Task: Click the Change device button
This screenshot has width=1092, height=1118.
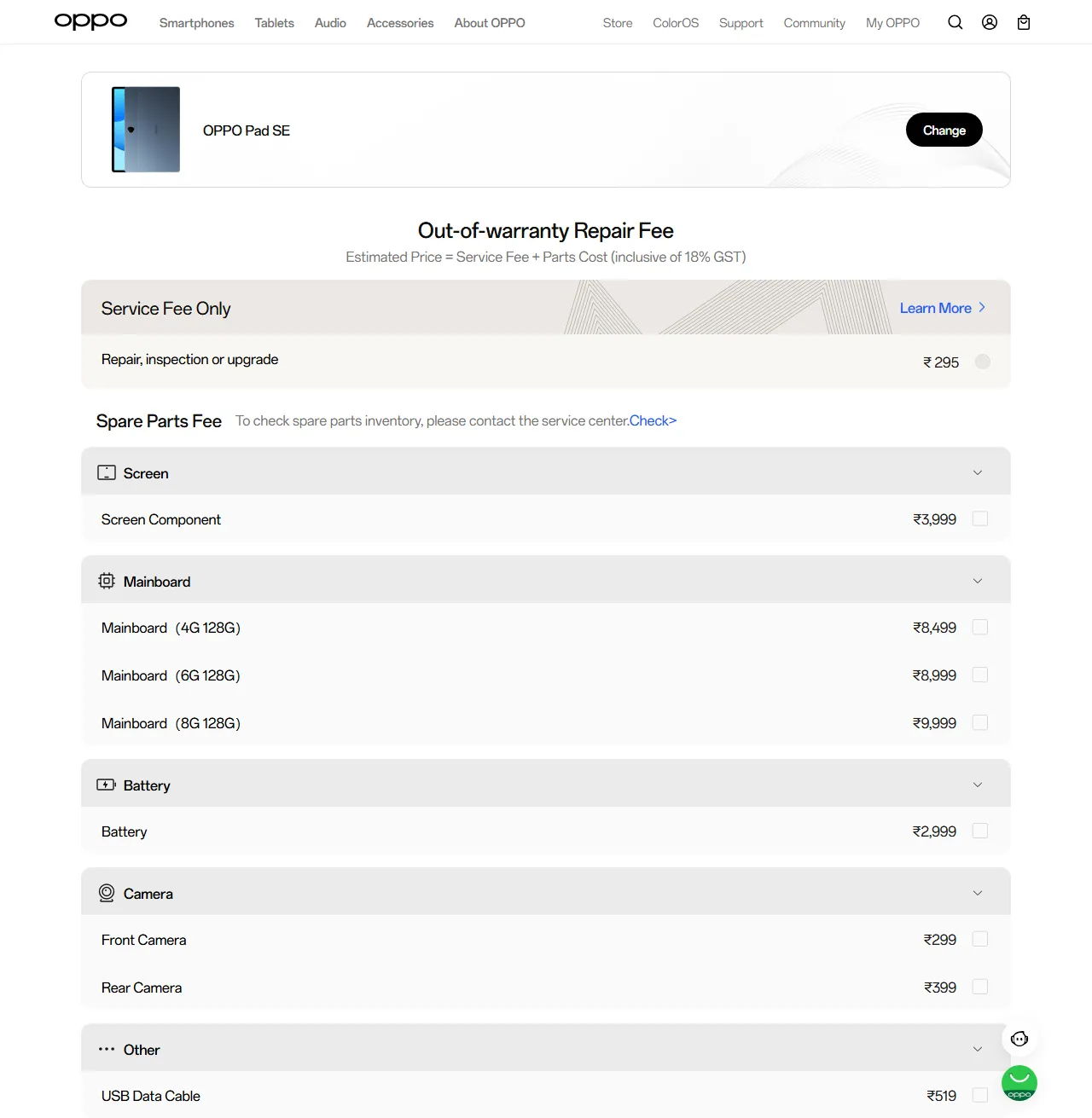Action: 944,130
